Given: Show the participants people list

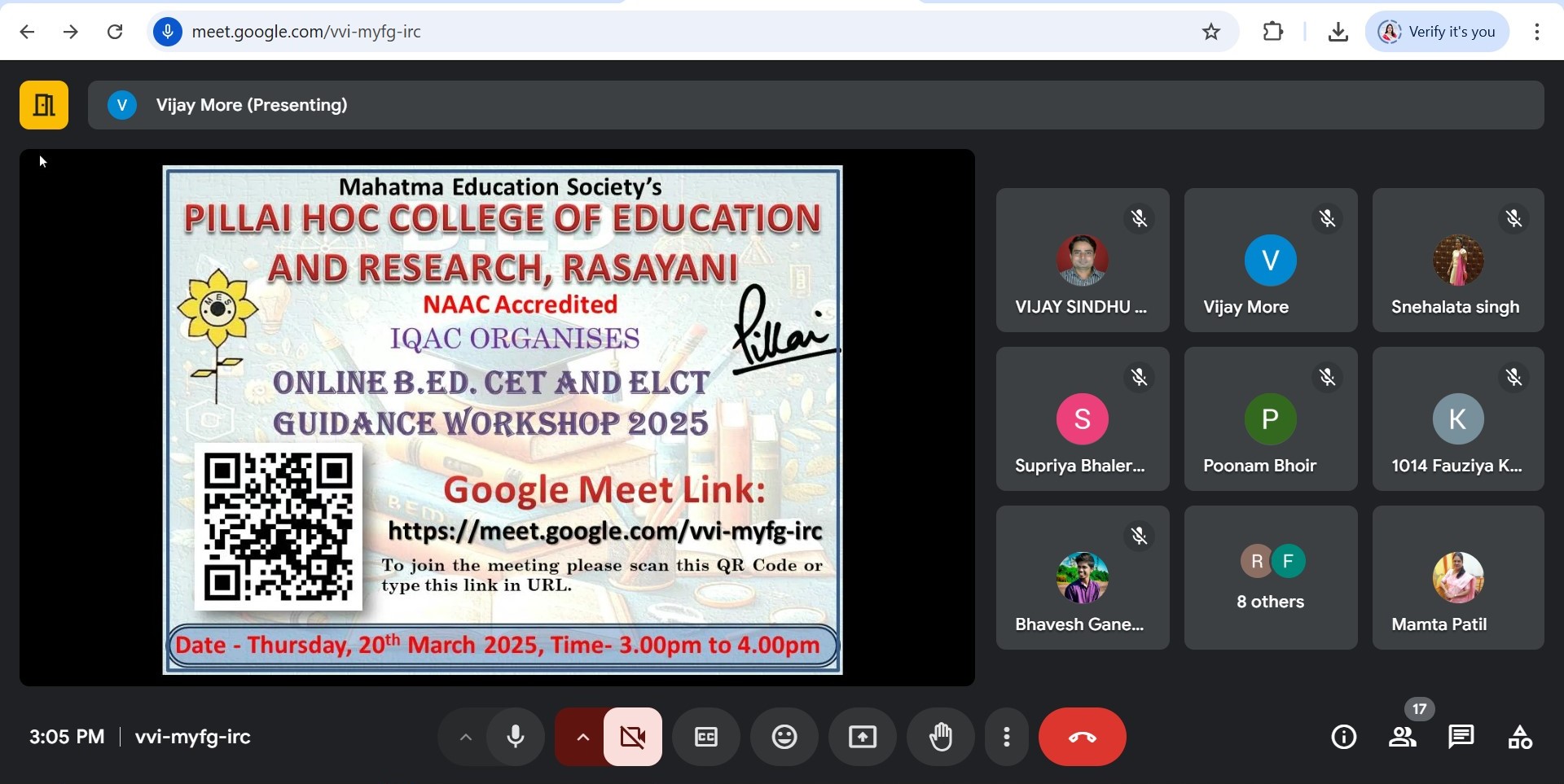Looking at the screenshot, I should point(1402,738).
